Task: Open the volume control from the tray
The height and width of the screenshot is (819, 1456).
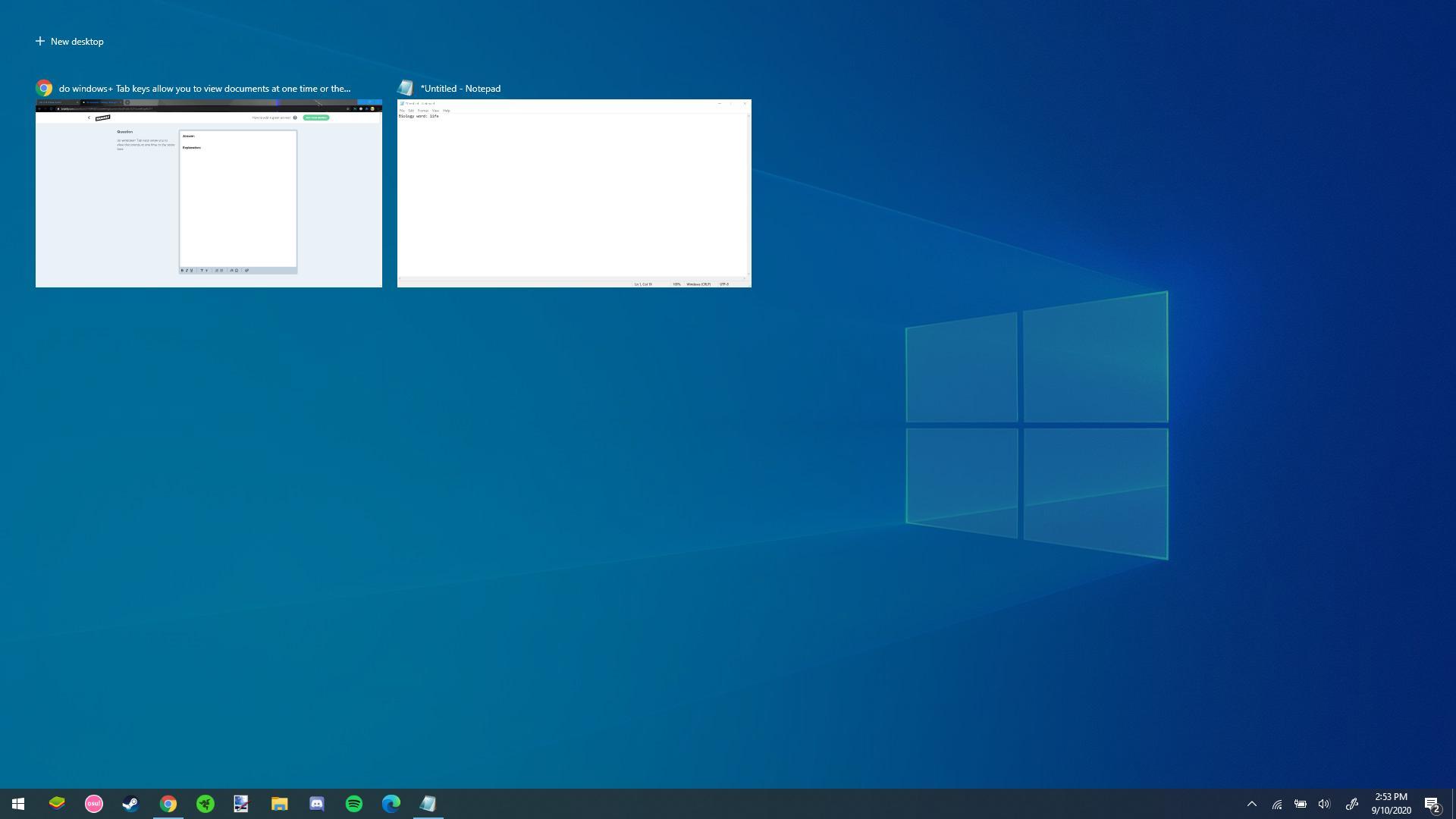Action: click(1324, 804)
